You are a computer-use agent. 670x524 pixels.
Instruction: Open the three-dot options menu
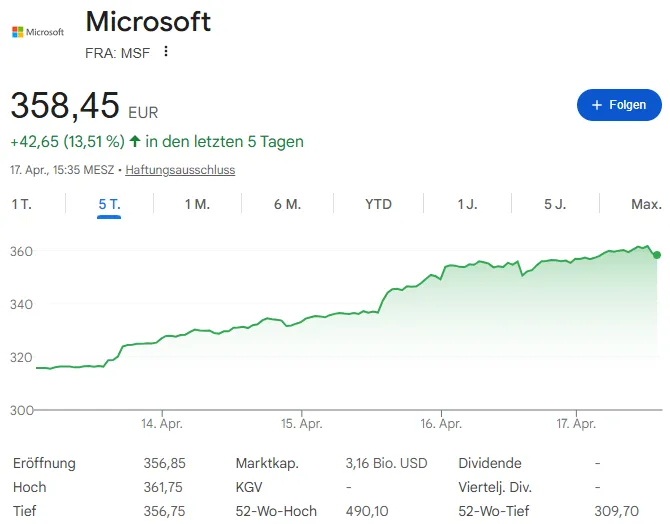pos(166,52)
